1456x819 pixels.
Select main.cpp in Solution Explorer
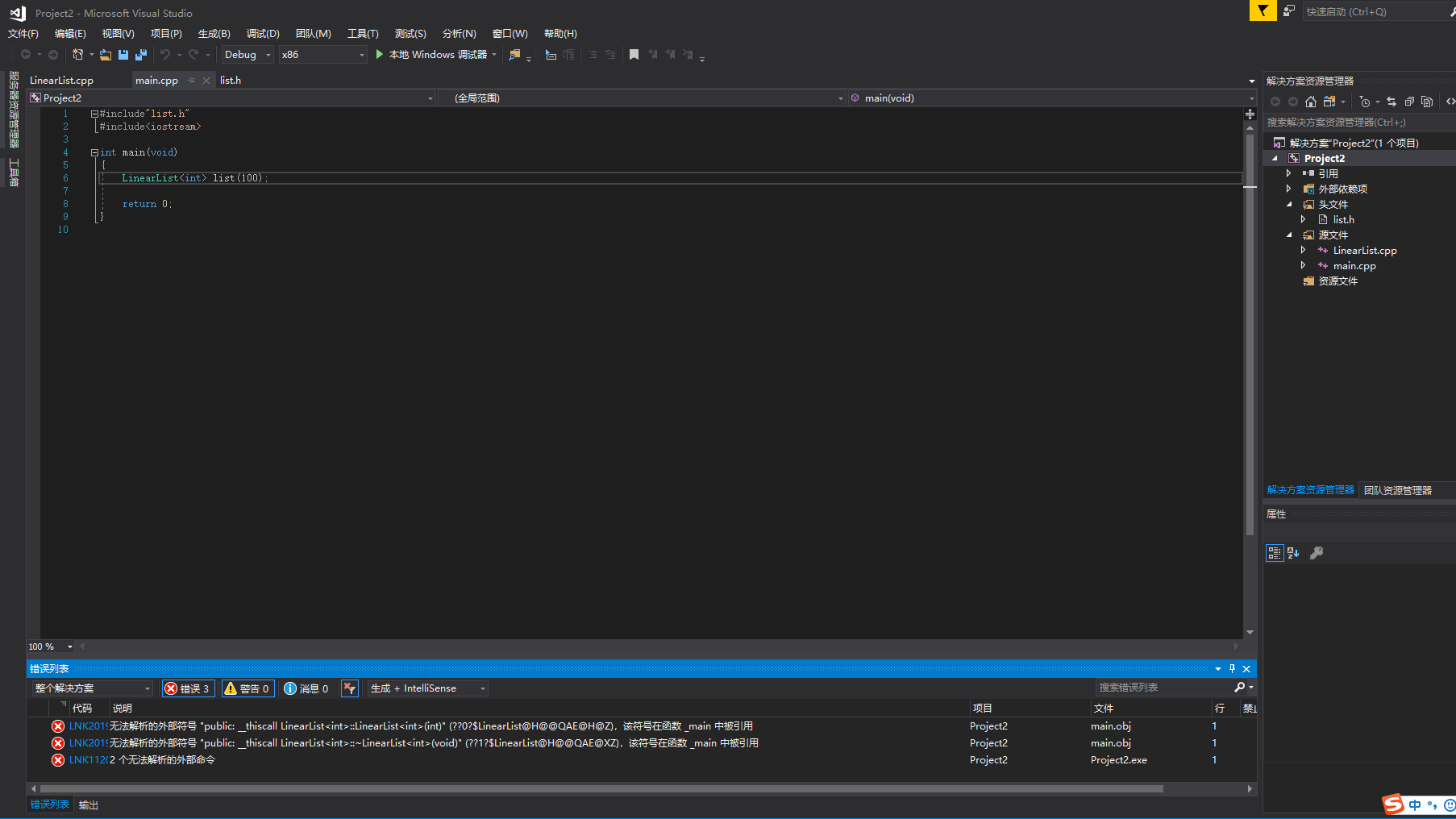[x=1354, y=265]
